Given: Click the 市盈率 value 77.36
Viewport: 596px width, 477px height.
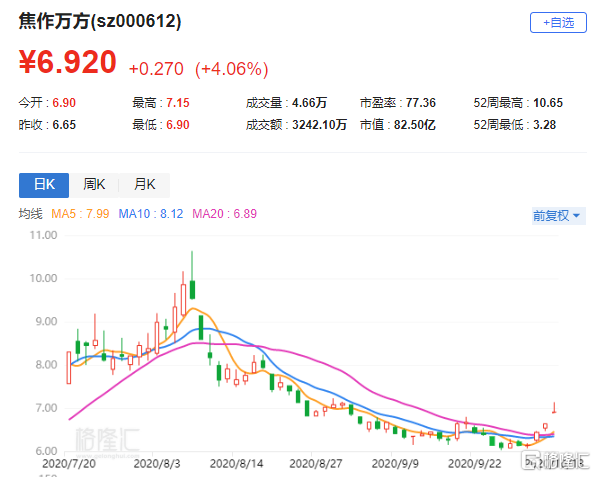Looking at the screenshot, I should (x=420, y=103).
